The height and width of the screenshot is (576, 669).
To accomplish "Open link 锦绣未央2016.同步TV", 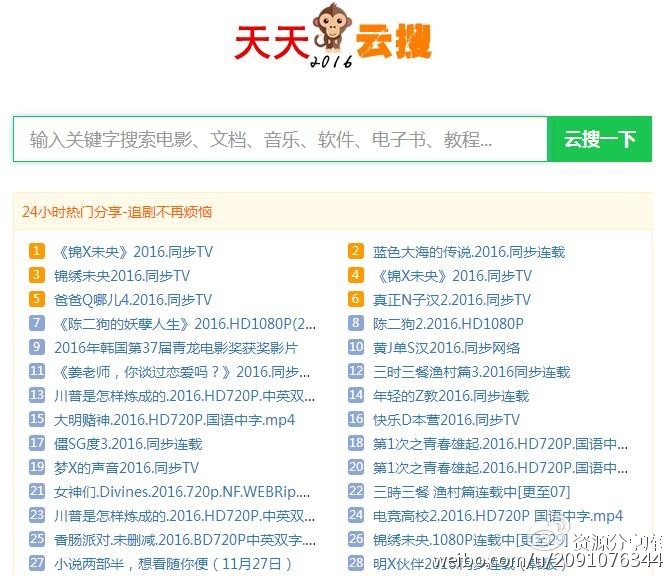I will (x=122, y=276).
